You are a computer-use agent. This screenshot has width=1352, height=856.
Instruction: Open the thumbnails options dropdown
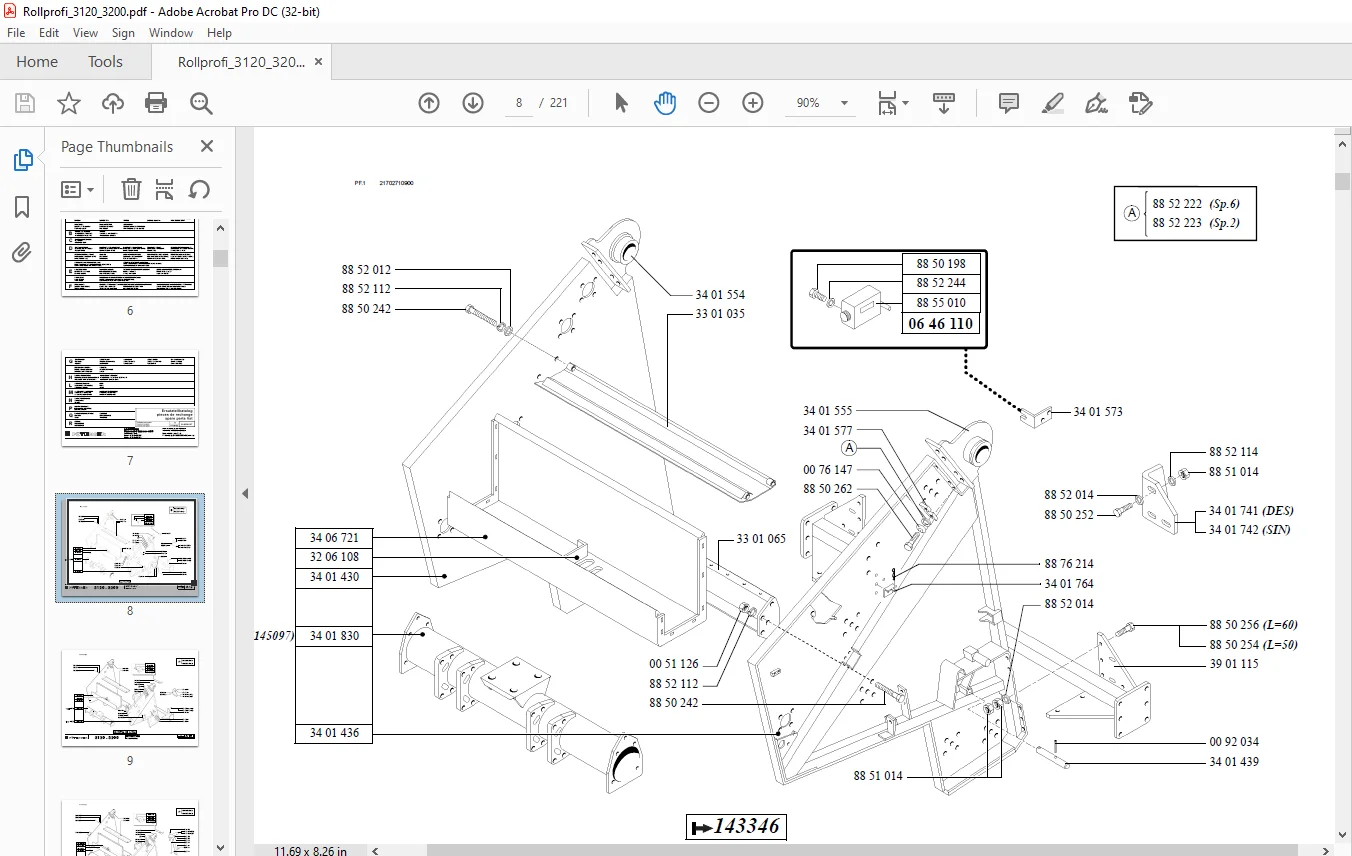[x=78, y=189]
